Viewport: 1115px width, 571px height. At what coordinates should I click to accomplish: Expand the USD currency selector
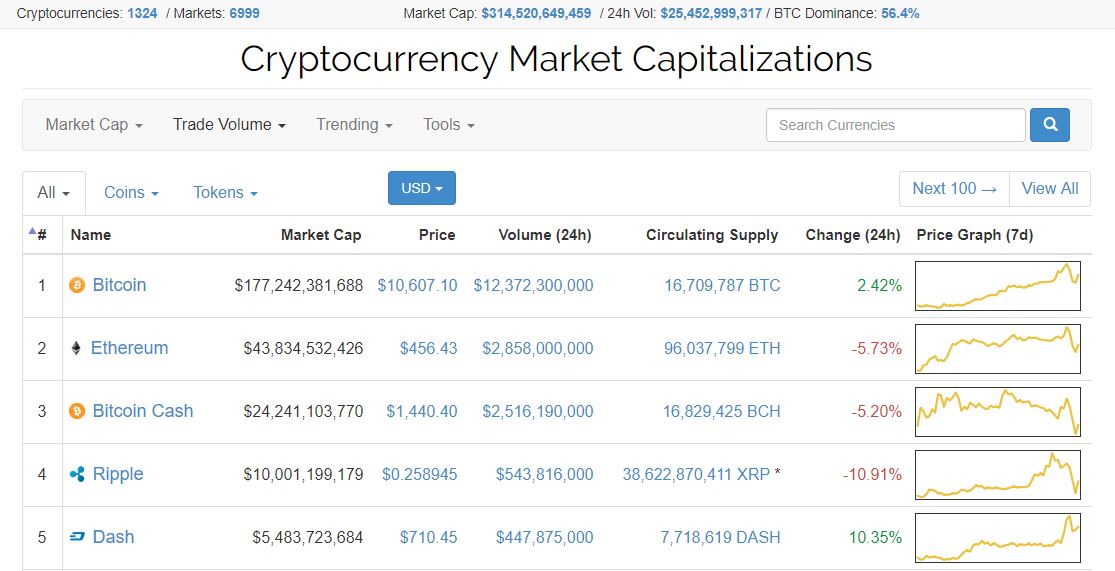tap(422, 188)
